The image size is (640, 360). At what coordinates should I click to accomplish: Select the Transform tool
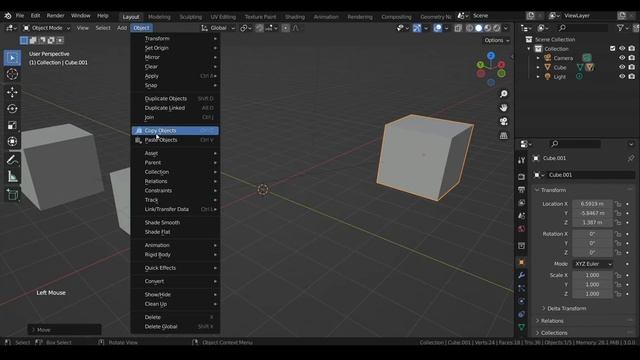(12, 141)
